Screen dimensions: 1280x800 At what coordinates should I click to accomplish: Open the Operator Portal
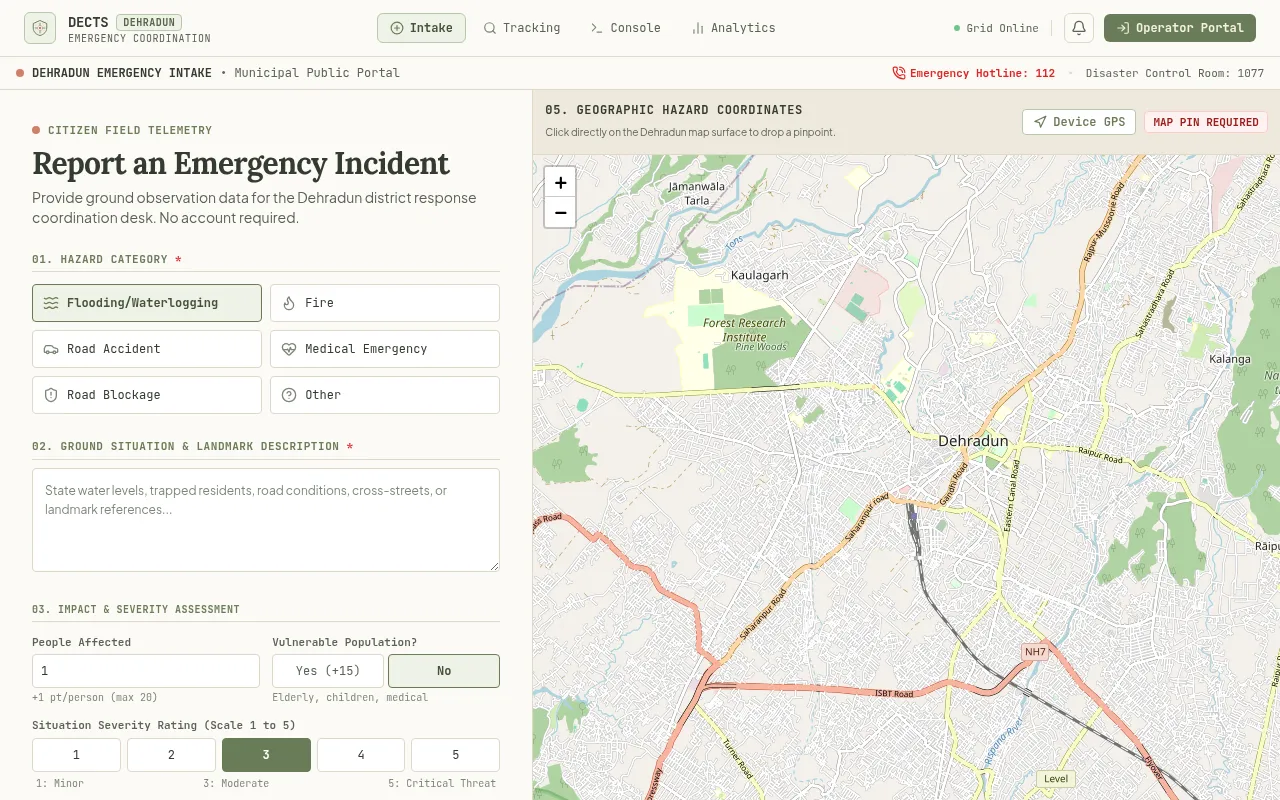click(x=1180, y=28)
